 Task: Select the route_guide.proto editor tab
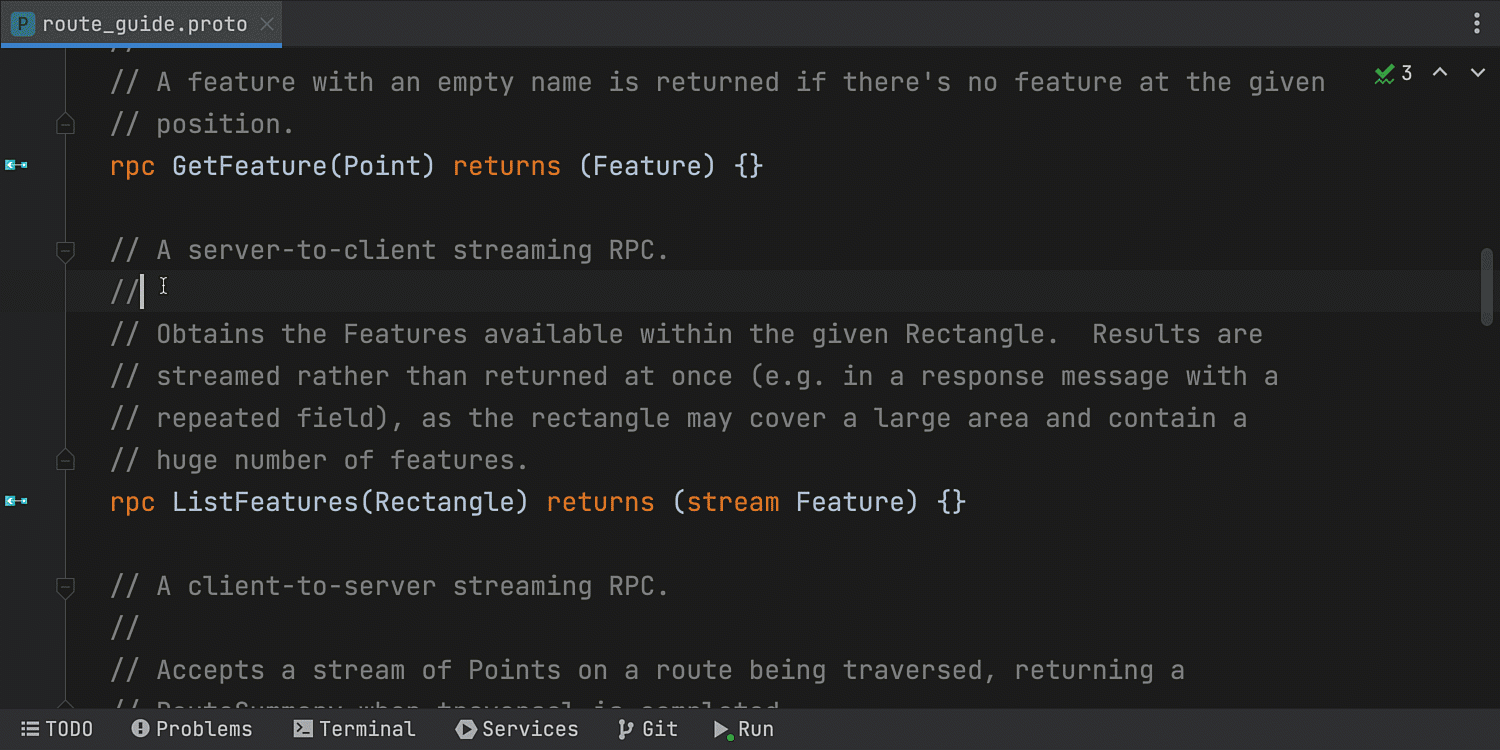point(141,24)
